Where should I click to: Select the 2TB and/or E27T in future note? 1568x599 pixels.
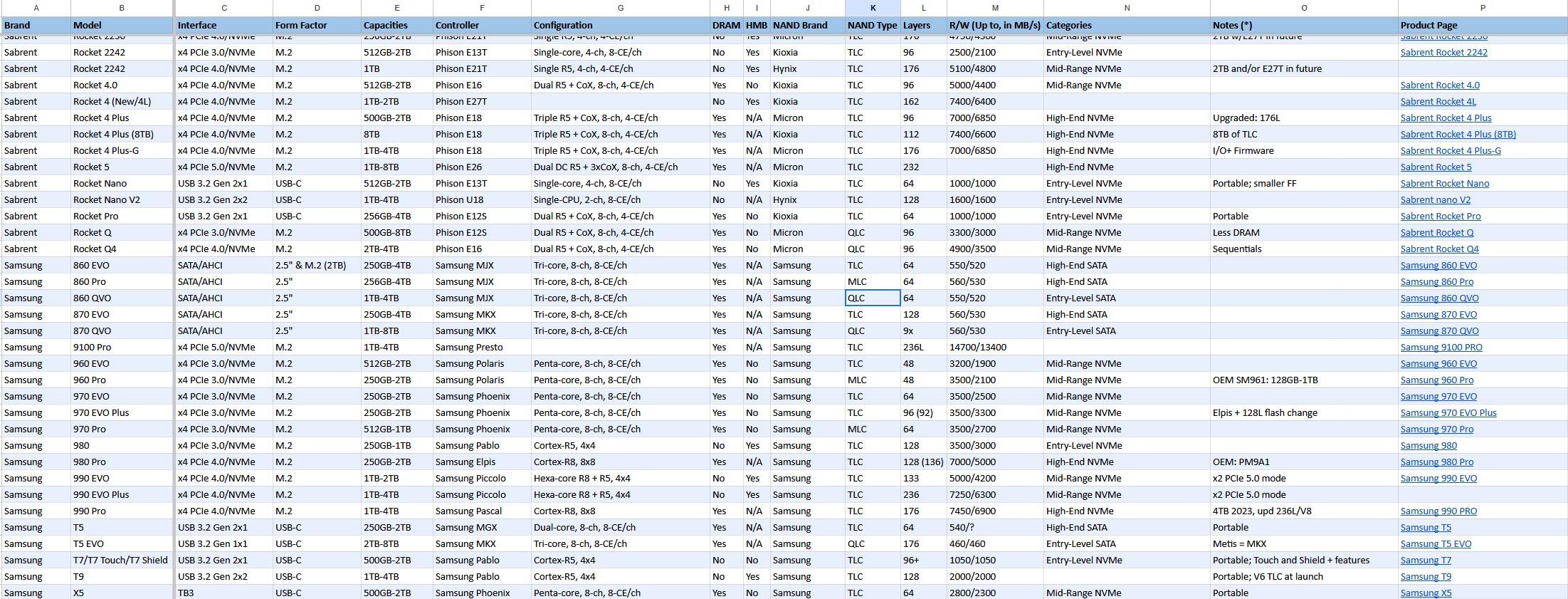(x=1304, y=68)
